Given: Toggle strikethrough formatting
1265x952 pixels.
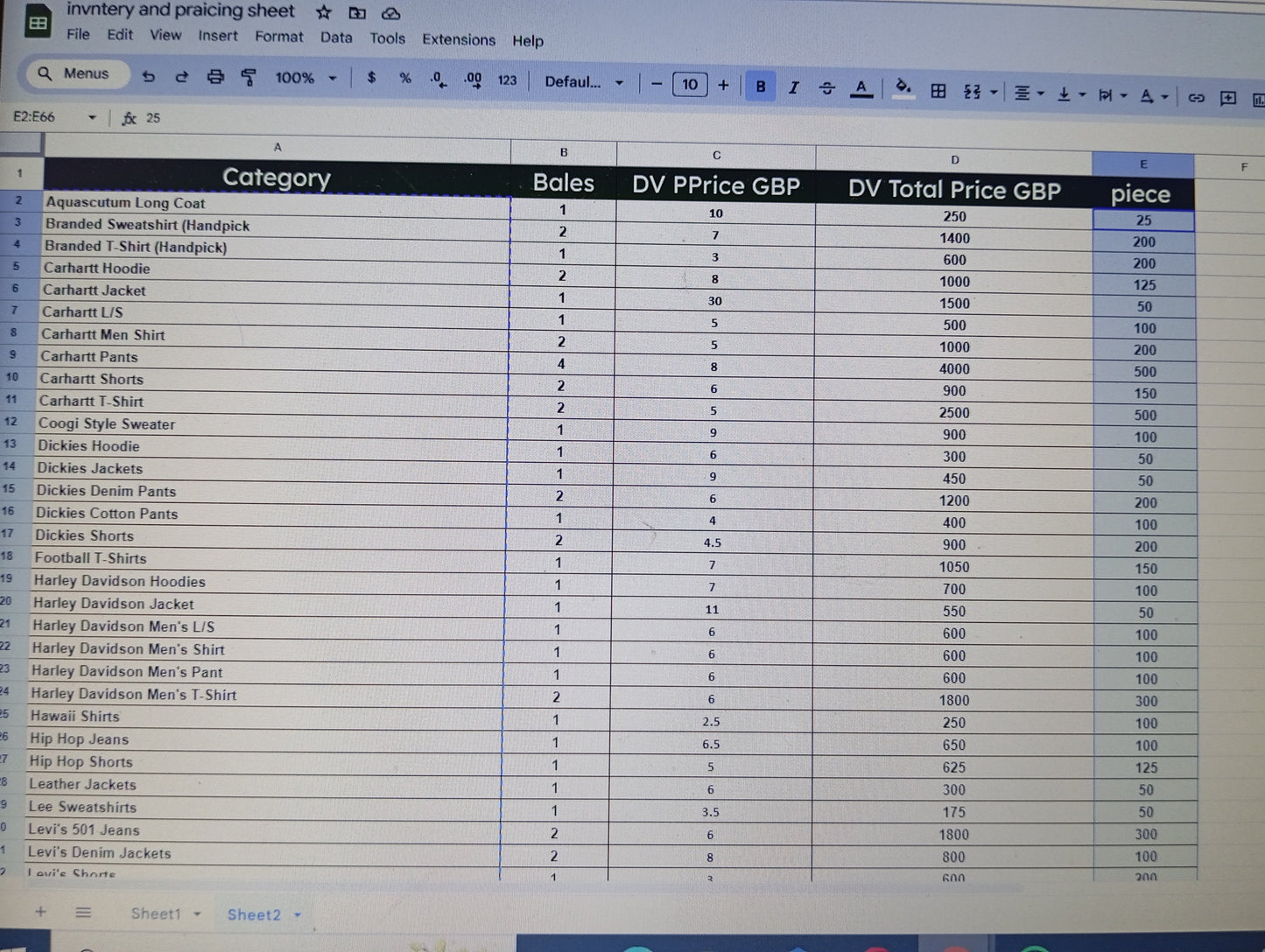Looking at the screenshot, I should coord(827,87).
